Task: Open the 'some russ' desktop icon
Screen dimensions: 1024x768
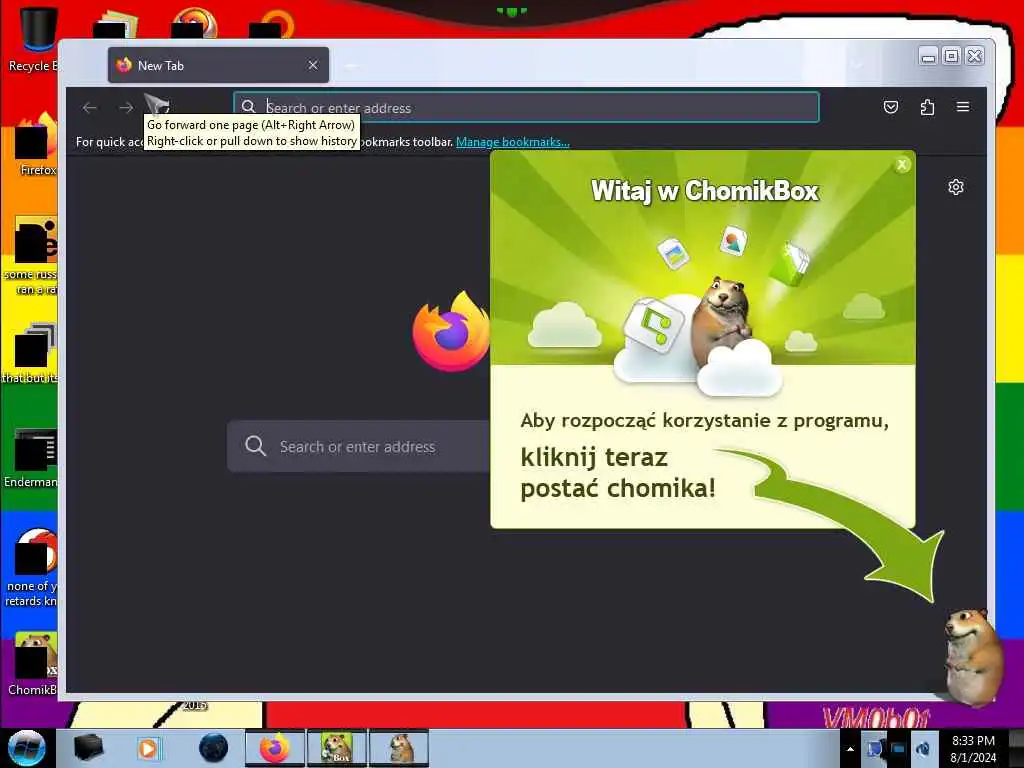Action: click(33, 256)
